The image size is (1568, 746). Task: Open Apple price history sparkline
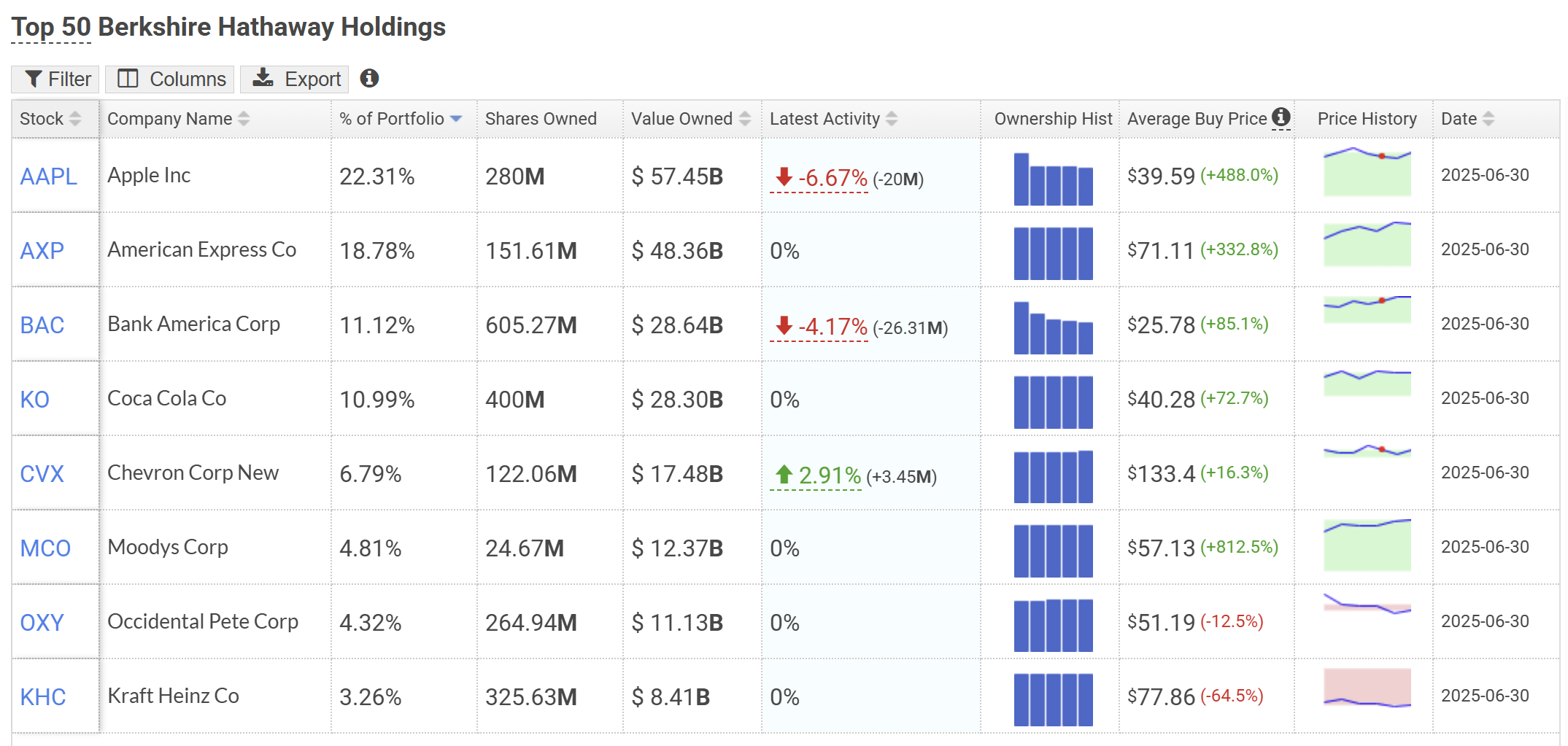point(1367,171)
